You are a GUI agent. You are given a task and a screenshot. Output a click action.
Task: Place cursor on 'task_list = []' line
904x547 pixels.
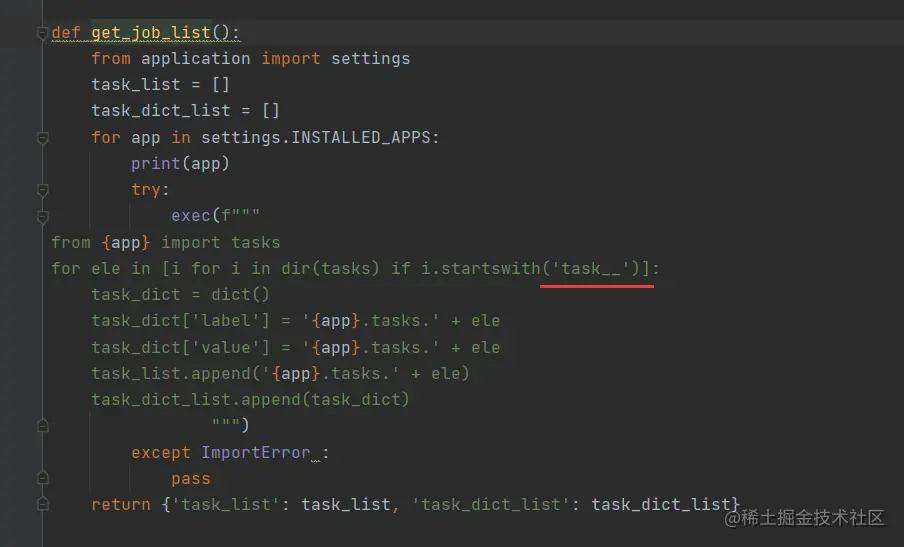pos(160,85)
